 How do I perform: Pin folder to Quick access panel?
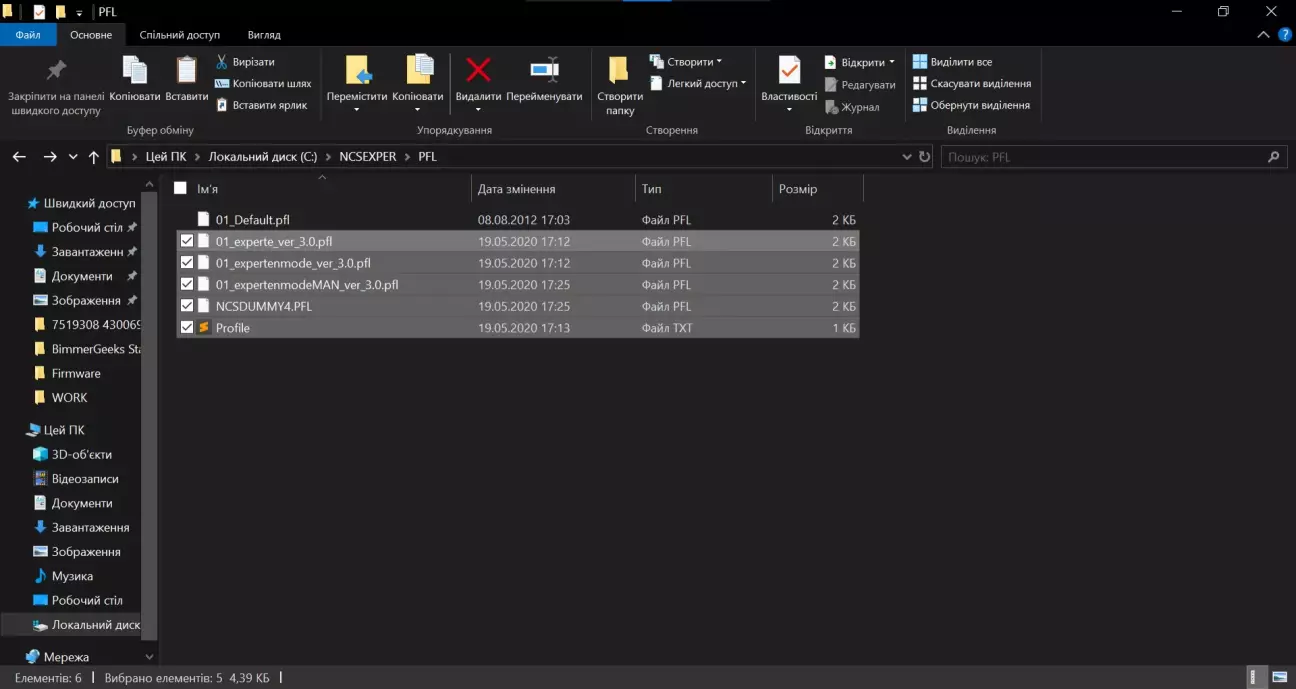[x=55, y=87]
